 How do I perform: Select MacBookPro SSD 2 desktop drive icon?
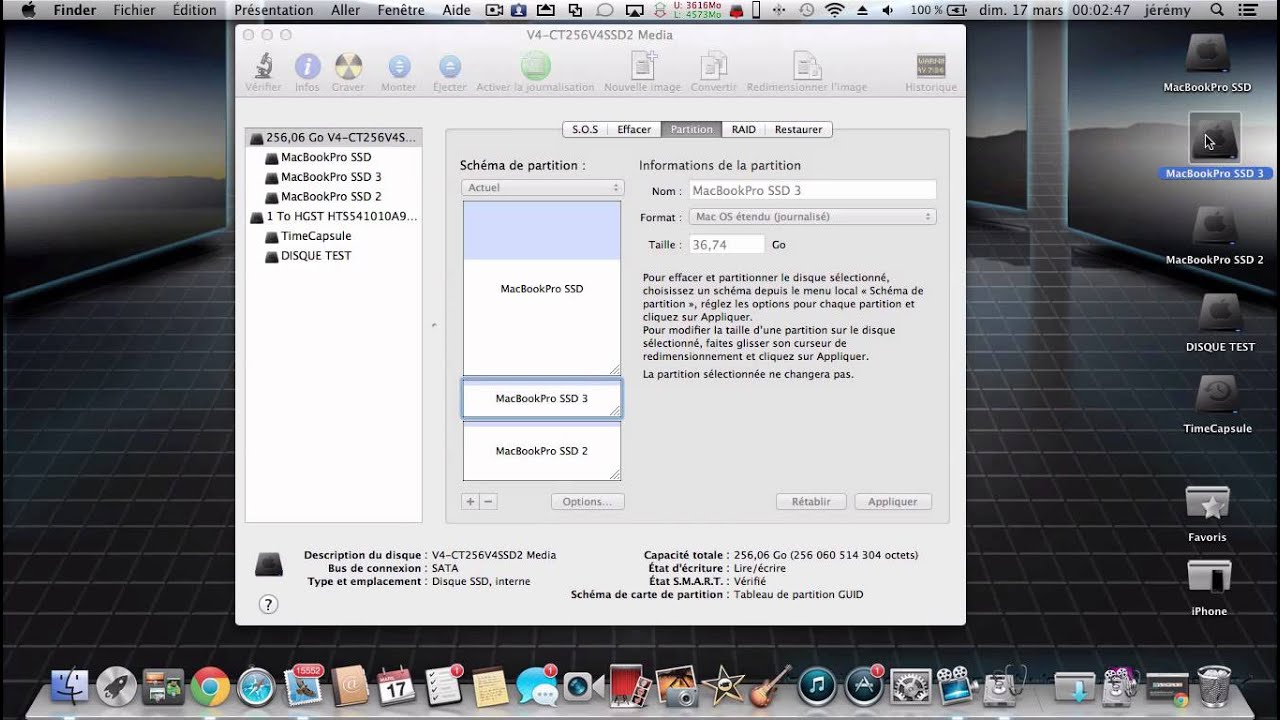[x=1215, y=227]
